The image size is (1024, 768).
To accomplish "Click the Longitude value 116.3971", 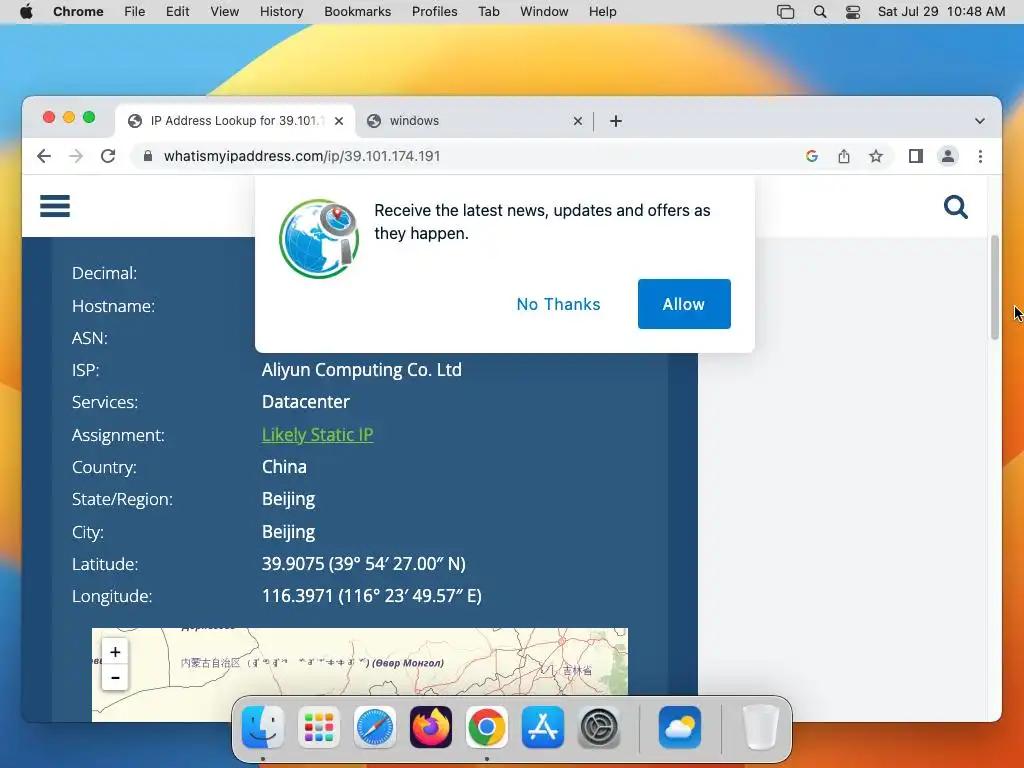I will point(372,596).
